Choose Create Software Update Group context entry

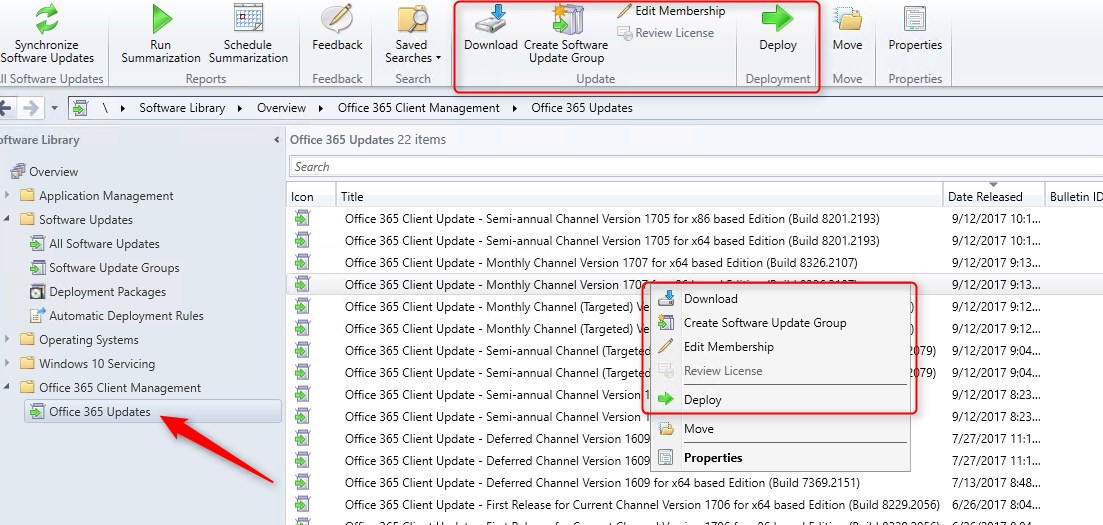pos(765,322)
